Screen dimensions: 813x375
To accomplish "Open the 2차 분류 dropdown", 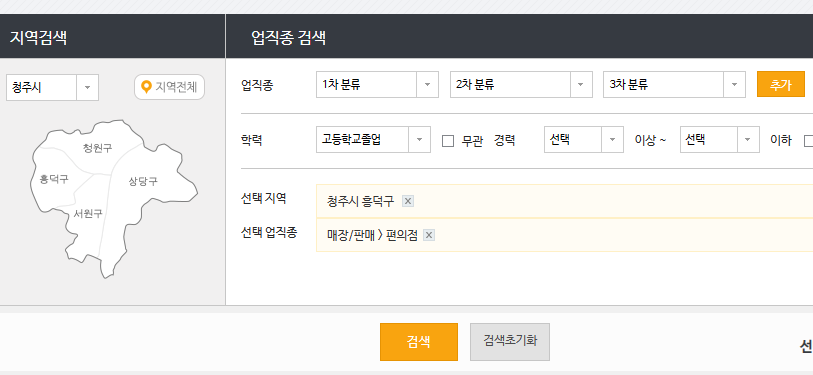I will 521,85.
